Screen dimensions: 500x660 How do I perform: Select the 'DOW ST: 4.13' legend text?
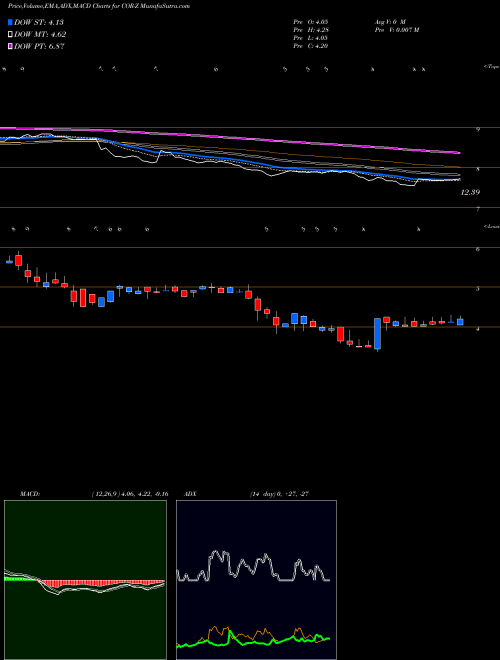[x=39, y=23]
